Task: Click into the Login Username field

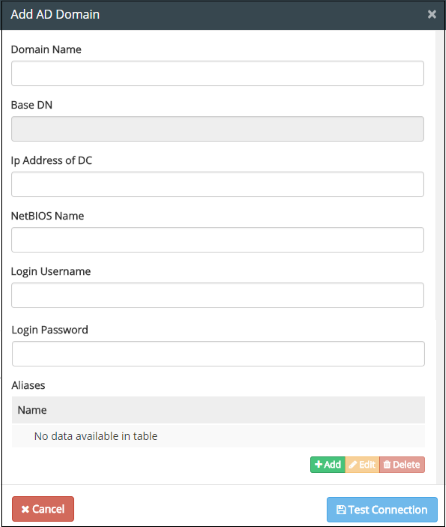Action: pyautogui.click(x=217, y=295)
